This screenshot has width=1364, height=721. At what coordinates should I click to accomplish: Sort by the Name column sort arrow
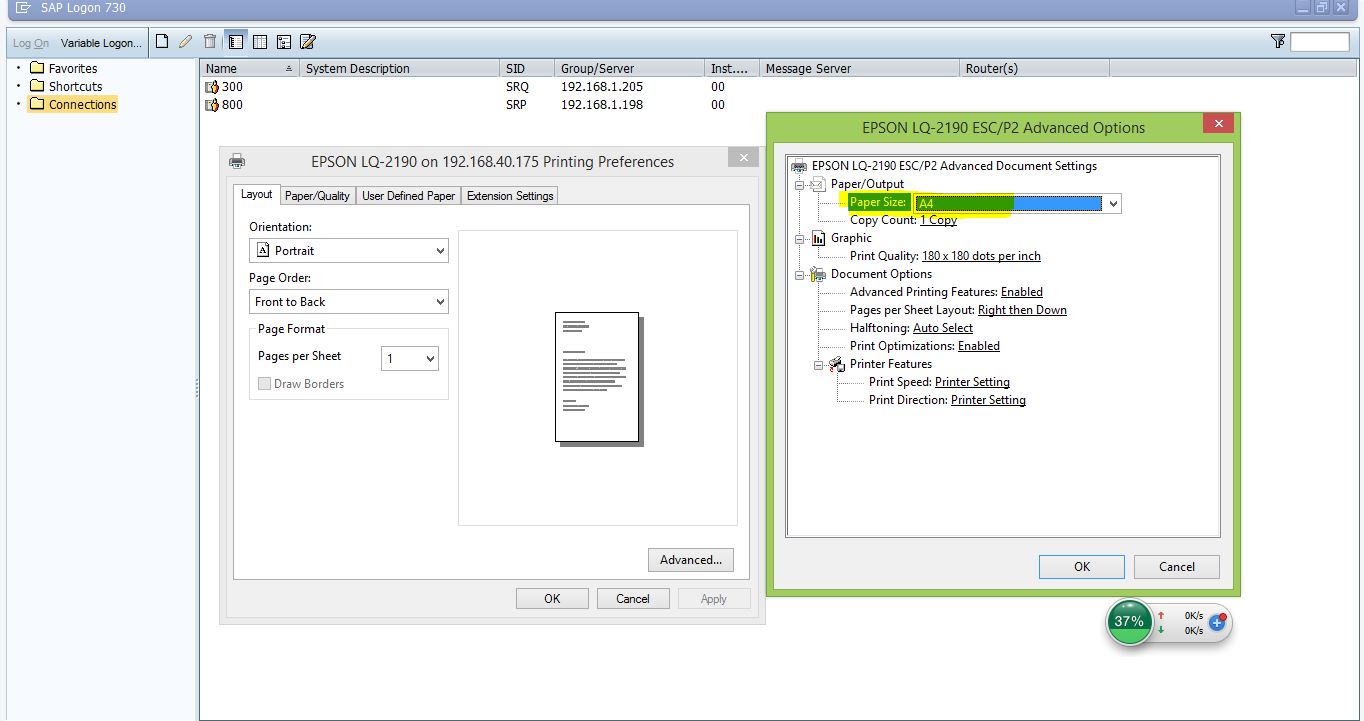[x=289, y=68]
